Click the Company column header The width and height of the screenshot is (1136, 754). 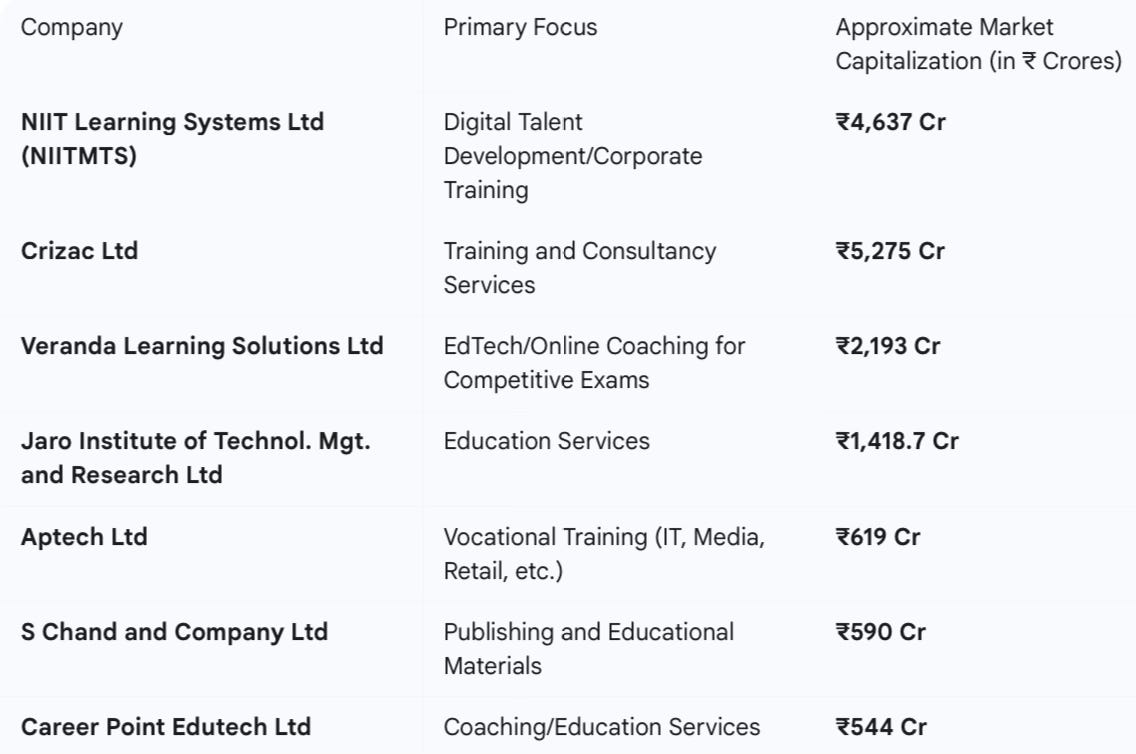pos(72,28)
